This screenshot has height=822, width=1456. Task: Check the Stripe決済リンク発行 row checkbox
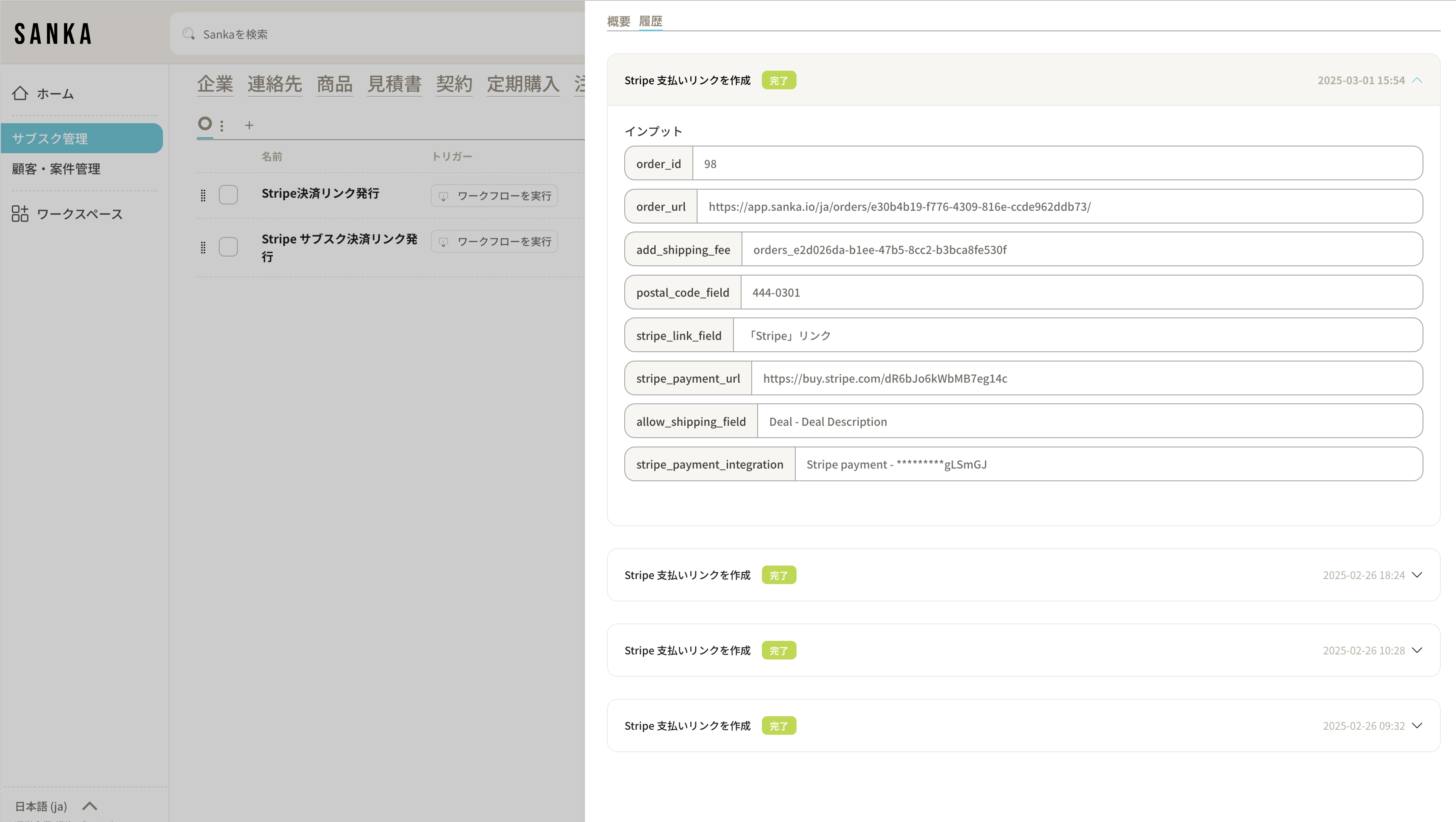click(229, 194)
